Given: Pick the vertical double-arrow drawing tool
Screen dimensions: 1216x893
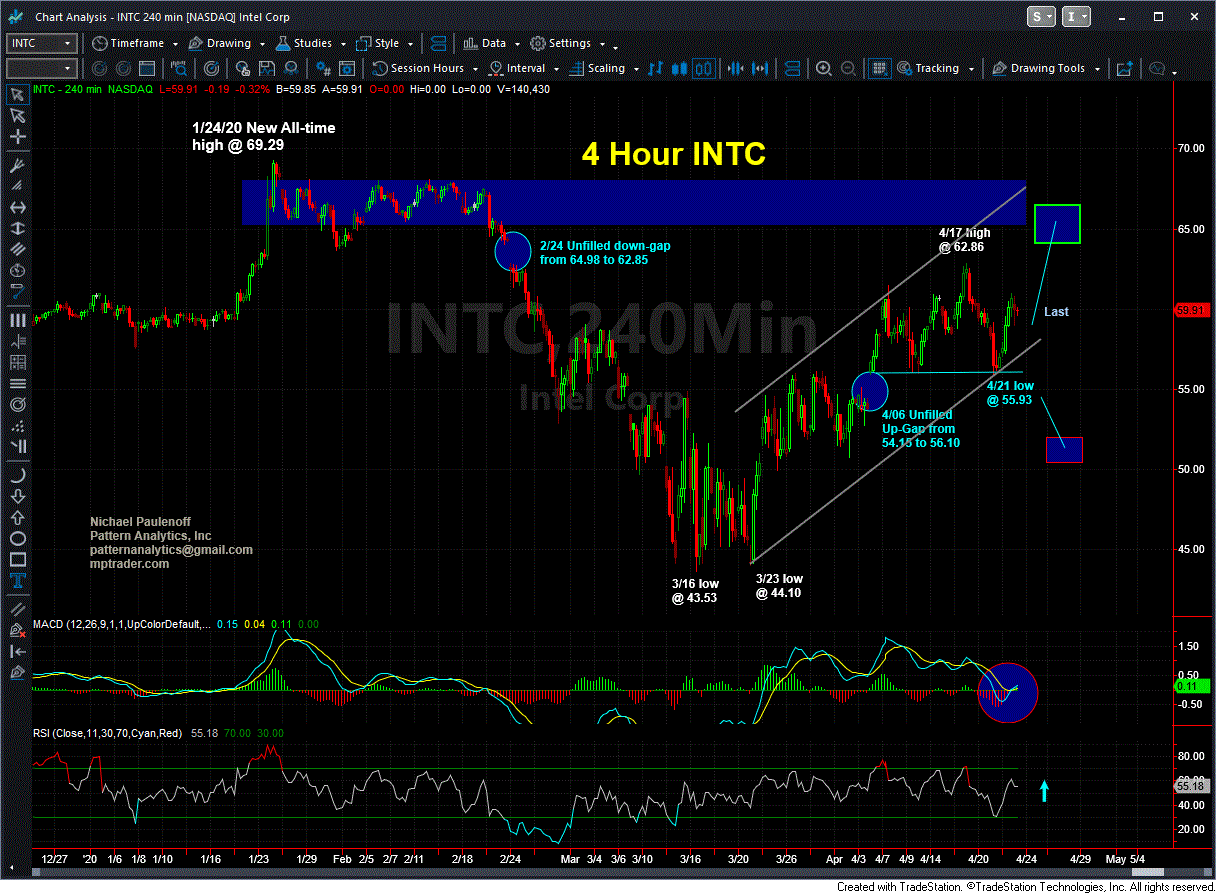Looking at the screenshot, I should tap(17, 229).
